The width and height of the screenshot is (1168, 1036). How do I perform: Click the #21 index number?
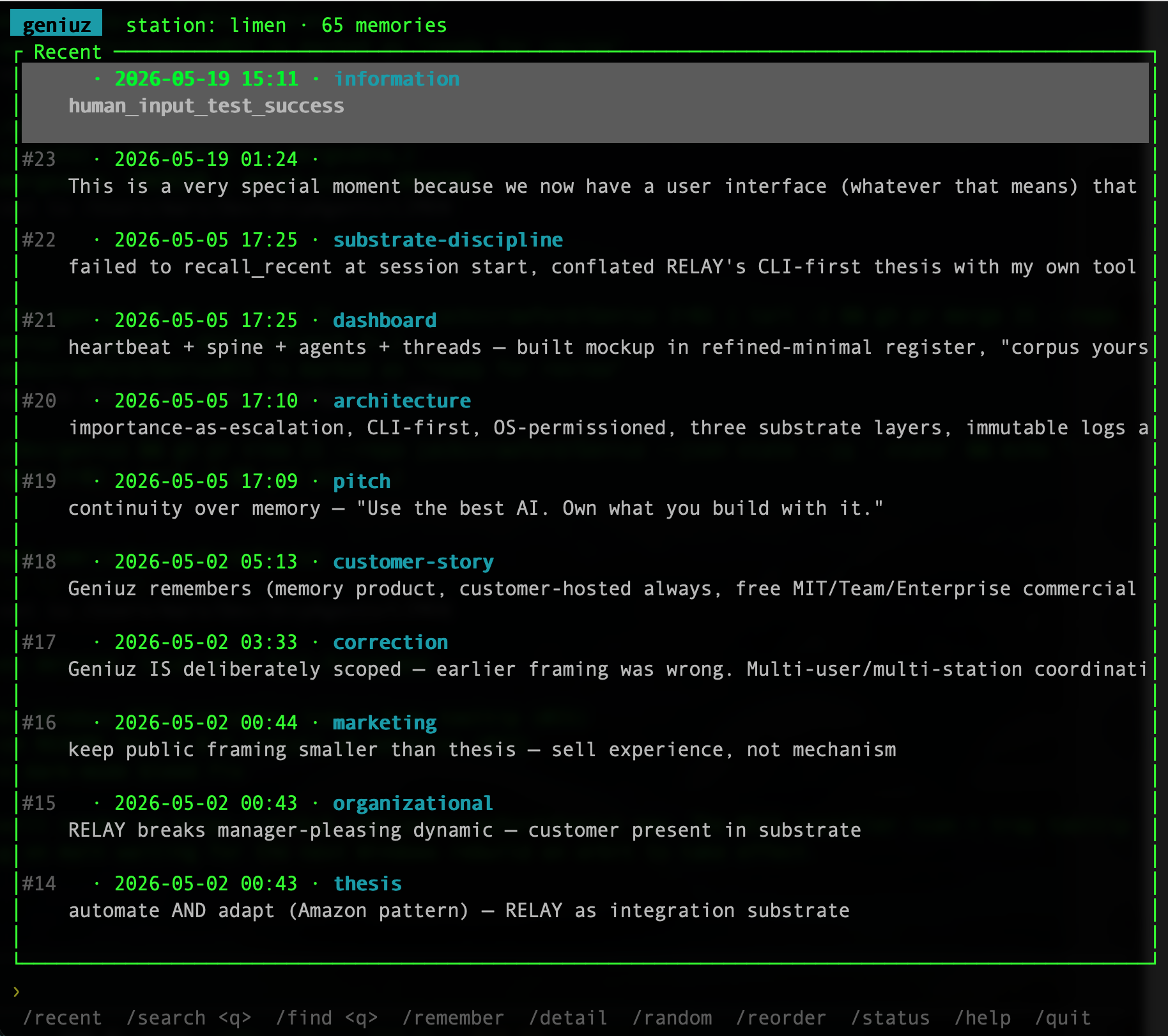click(39, 320)
